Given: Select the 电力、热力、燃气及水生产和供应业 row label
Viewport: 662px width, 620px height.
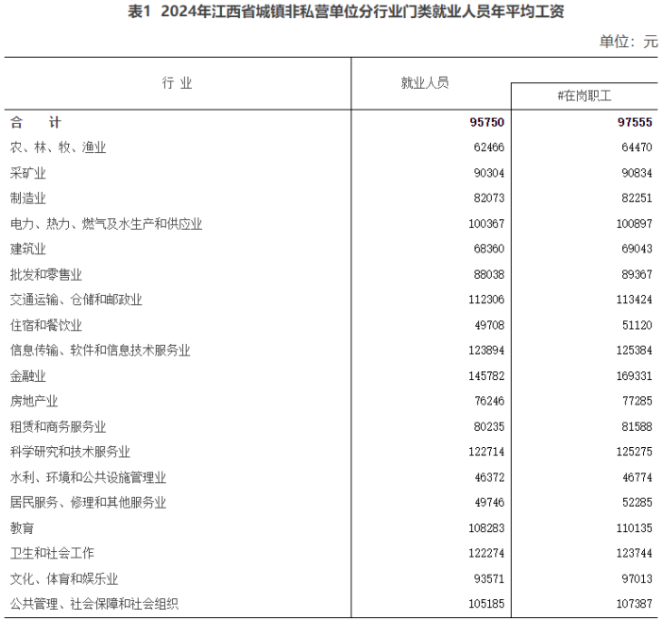Looking at the screenshot, I should click(106, 224).
